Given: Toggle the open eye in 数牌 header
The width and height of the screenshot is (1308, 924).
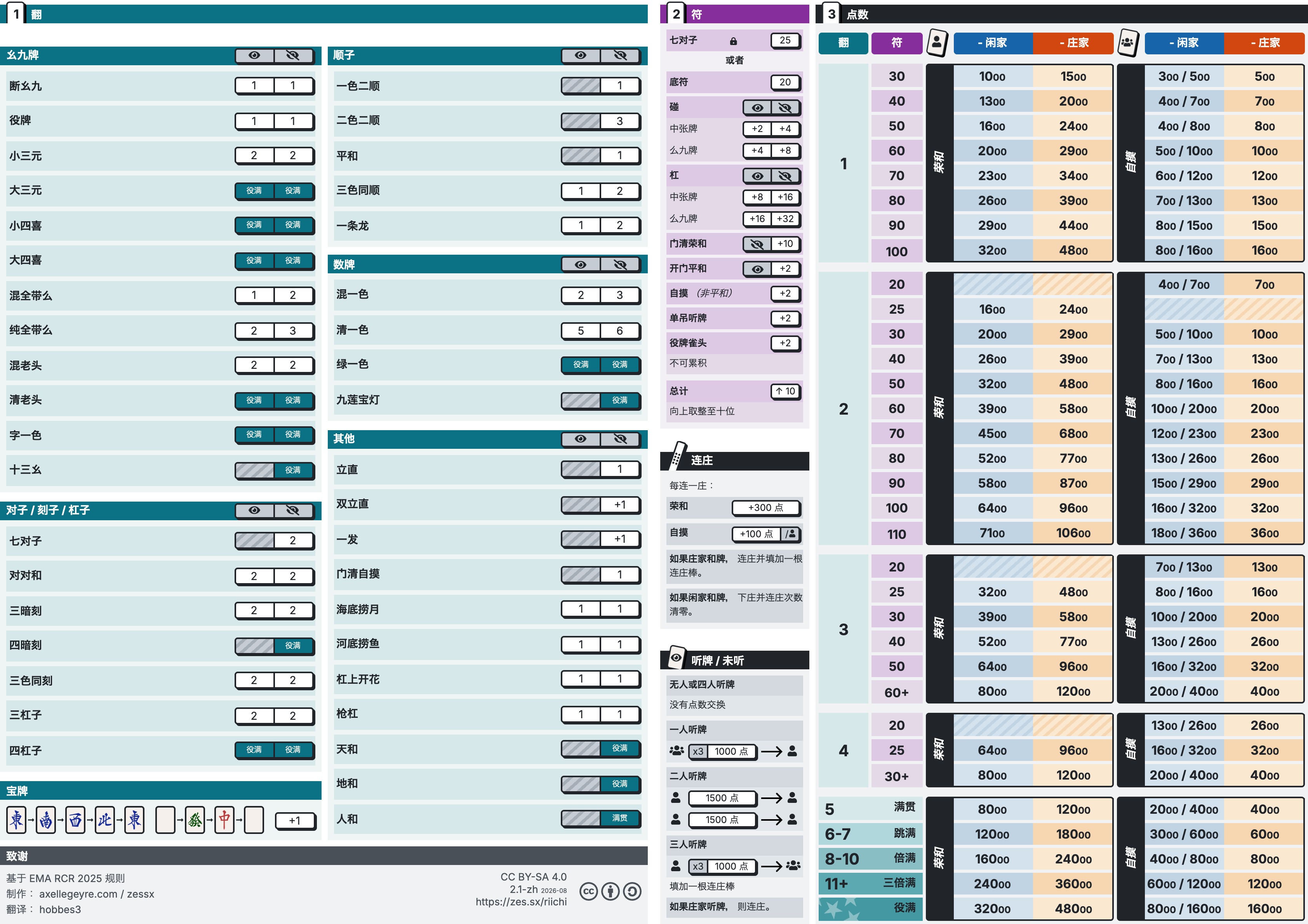Looking at the screenshot, I should [581, 265].
